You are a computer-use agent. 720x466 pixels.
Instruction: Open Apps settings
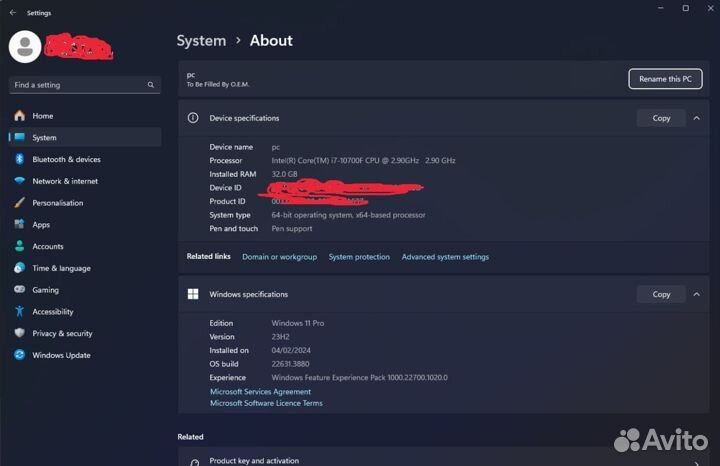pyautogui.click(x=85, y=224)
